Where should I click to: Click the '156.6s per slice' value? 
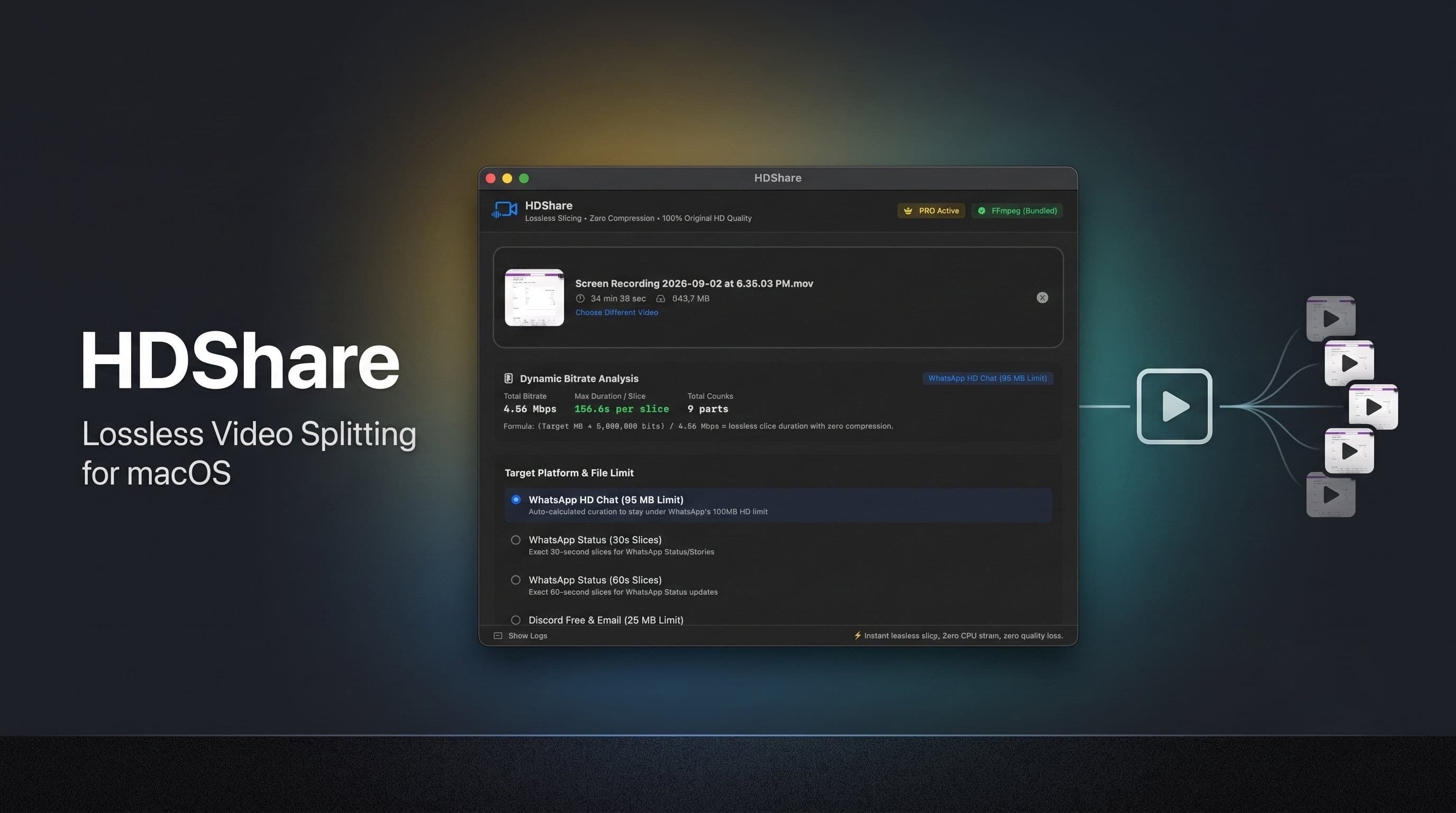coord(622,409)
